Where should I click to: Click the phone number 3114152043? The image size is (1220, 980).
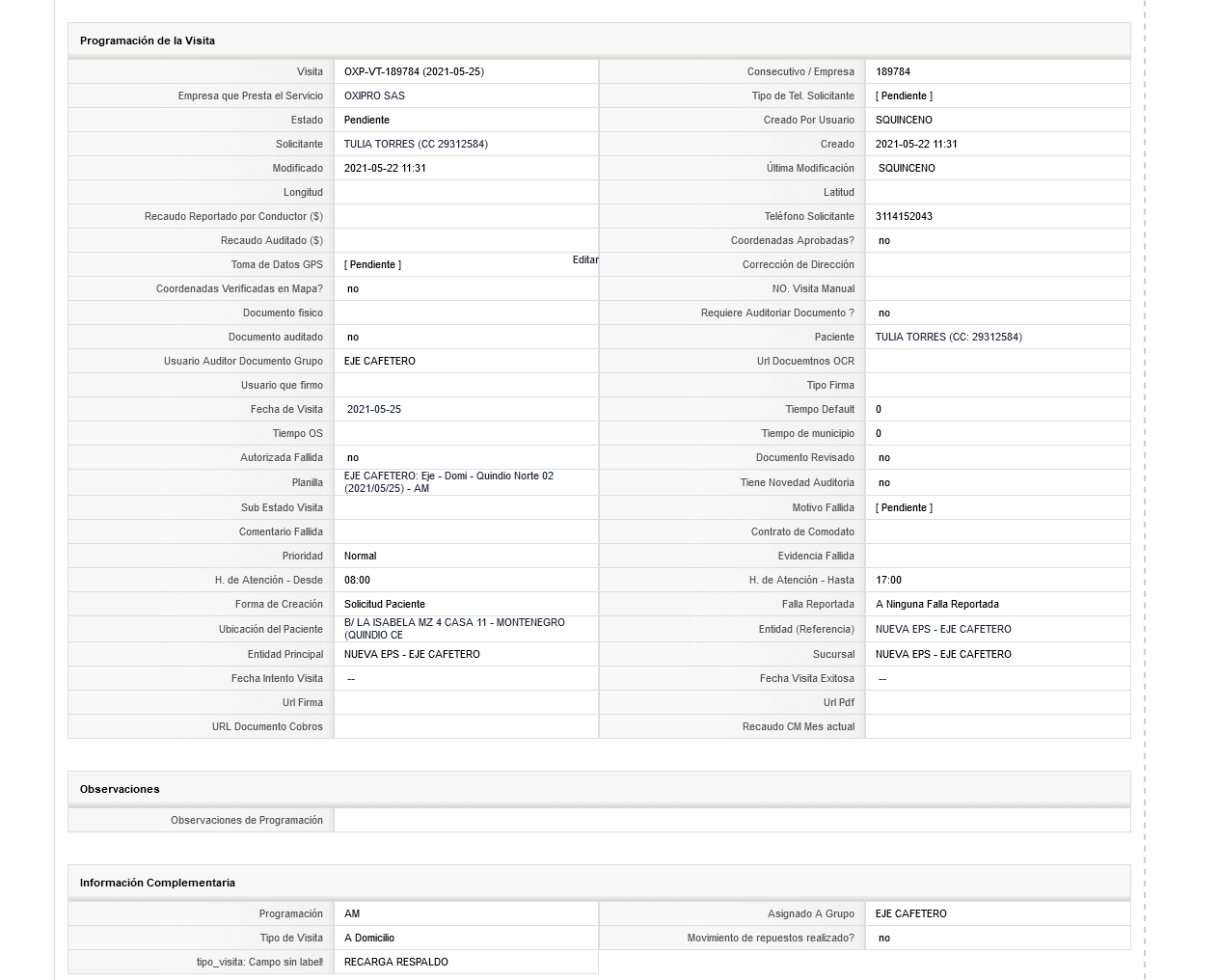point(904,216)
